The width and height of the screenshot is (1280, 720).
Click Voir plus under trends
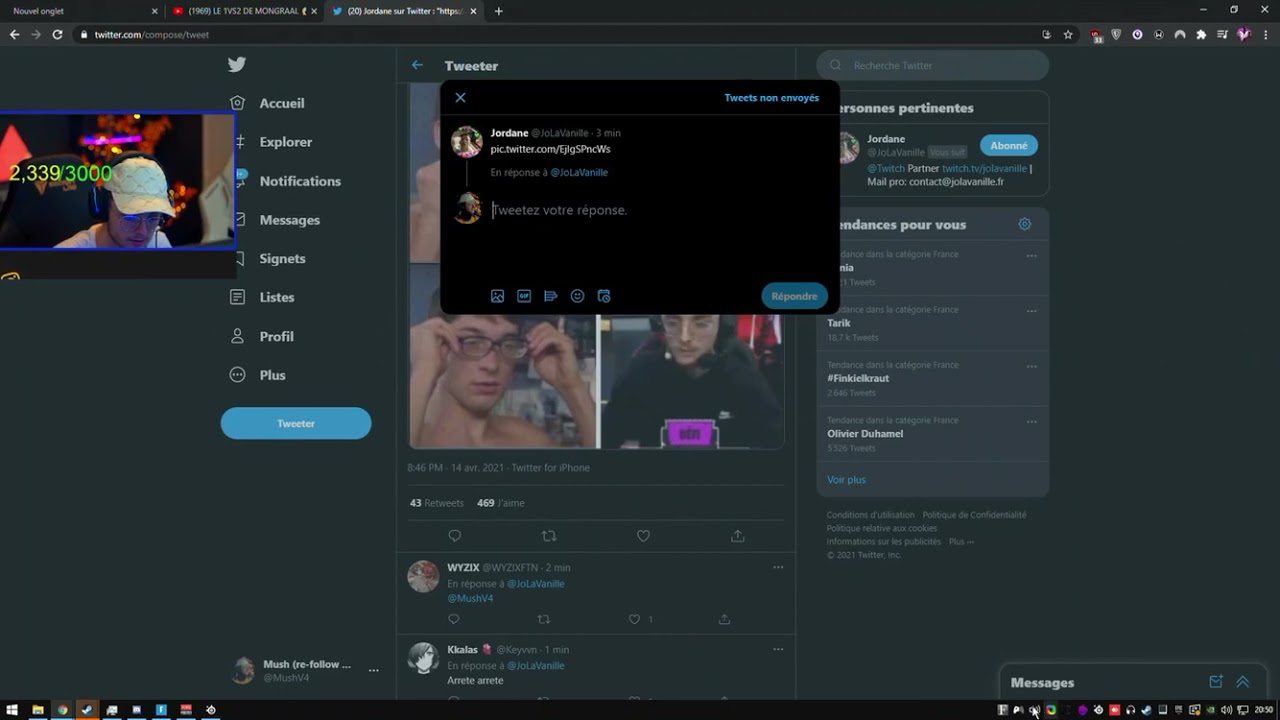point(846,480)
